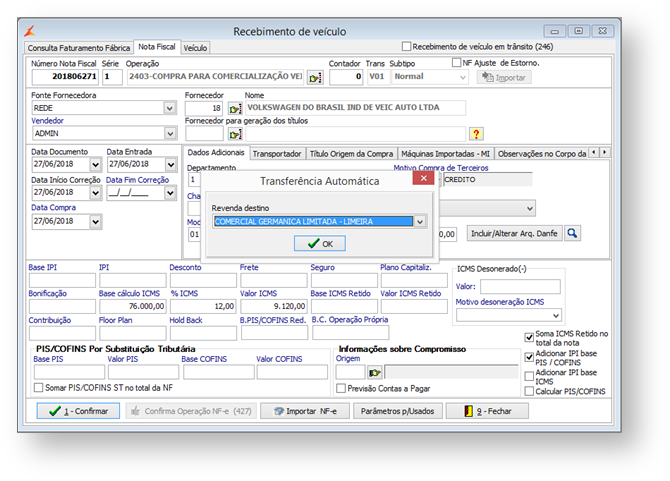Toggle Previsão Contas a Pagar checkbox
Screen dimensions: 670x481
[341, 388]
